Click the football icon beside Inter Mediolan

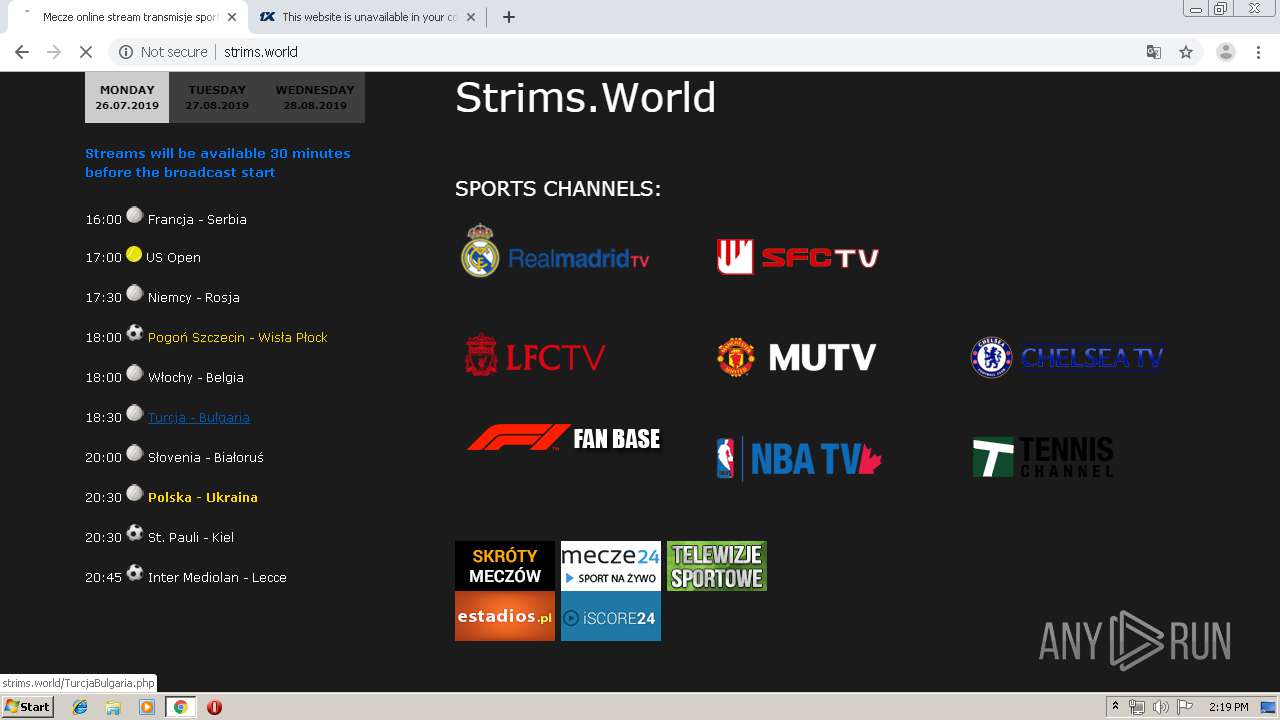(135, 573)
